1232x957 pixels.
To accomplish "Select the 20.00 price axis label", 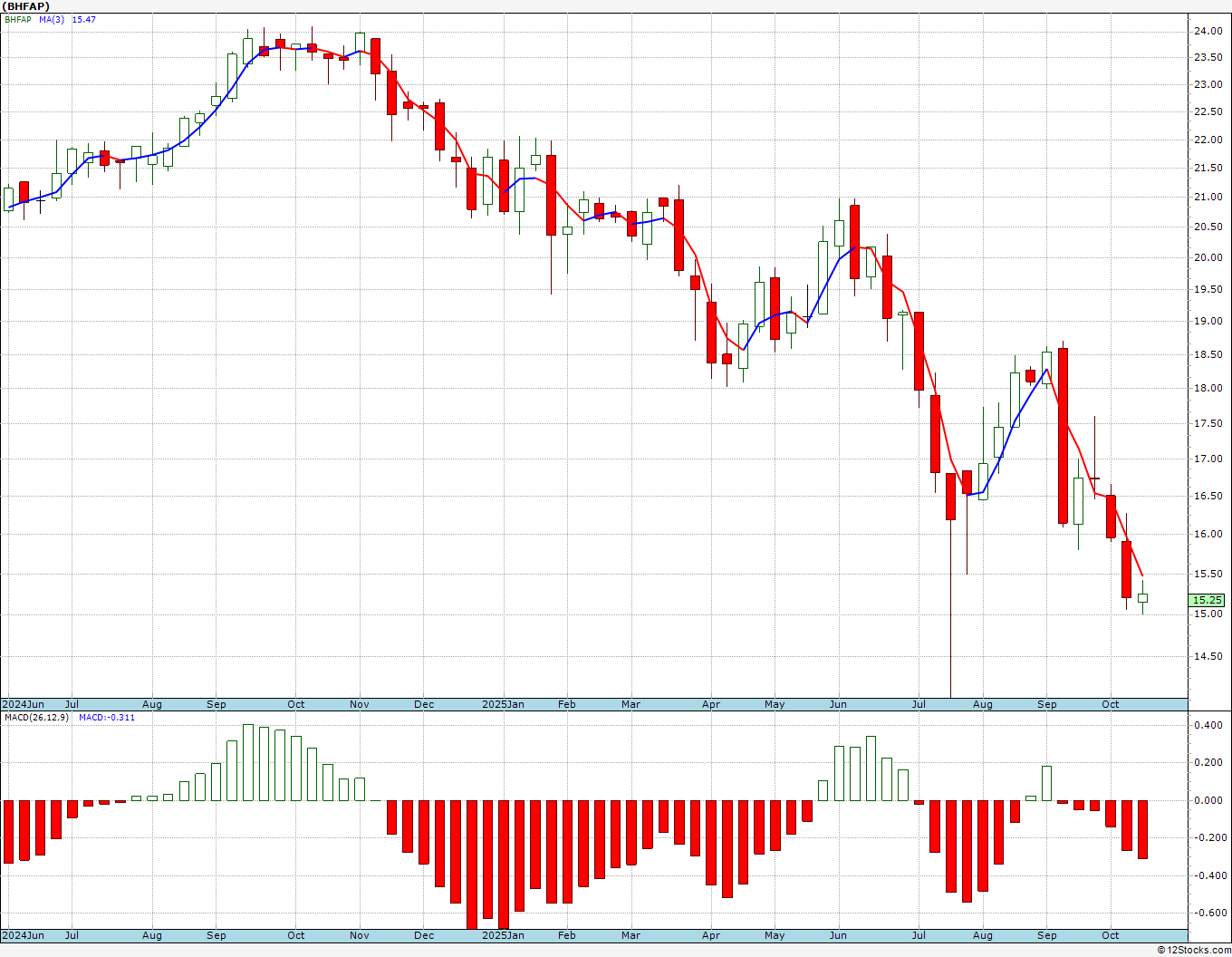I will (1208, 257).
